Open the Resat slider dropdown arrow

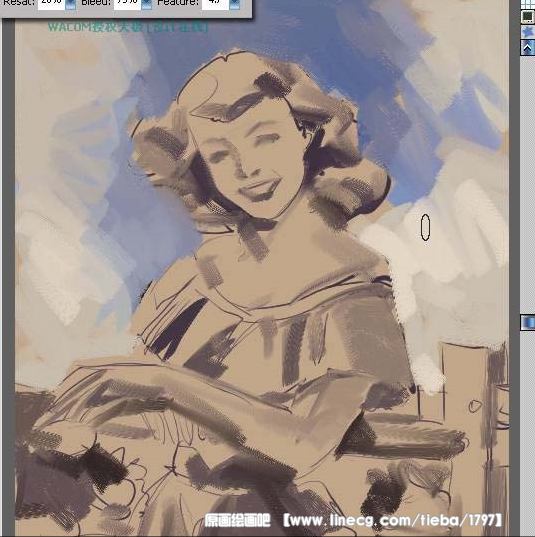point(70,4)
